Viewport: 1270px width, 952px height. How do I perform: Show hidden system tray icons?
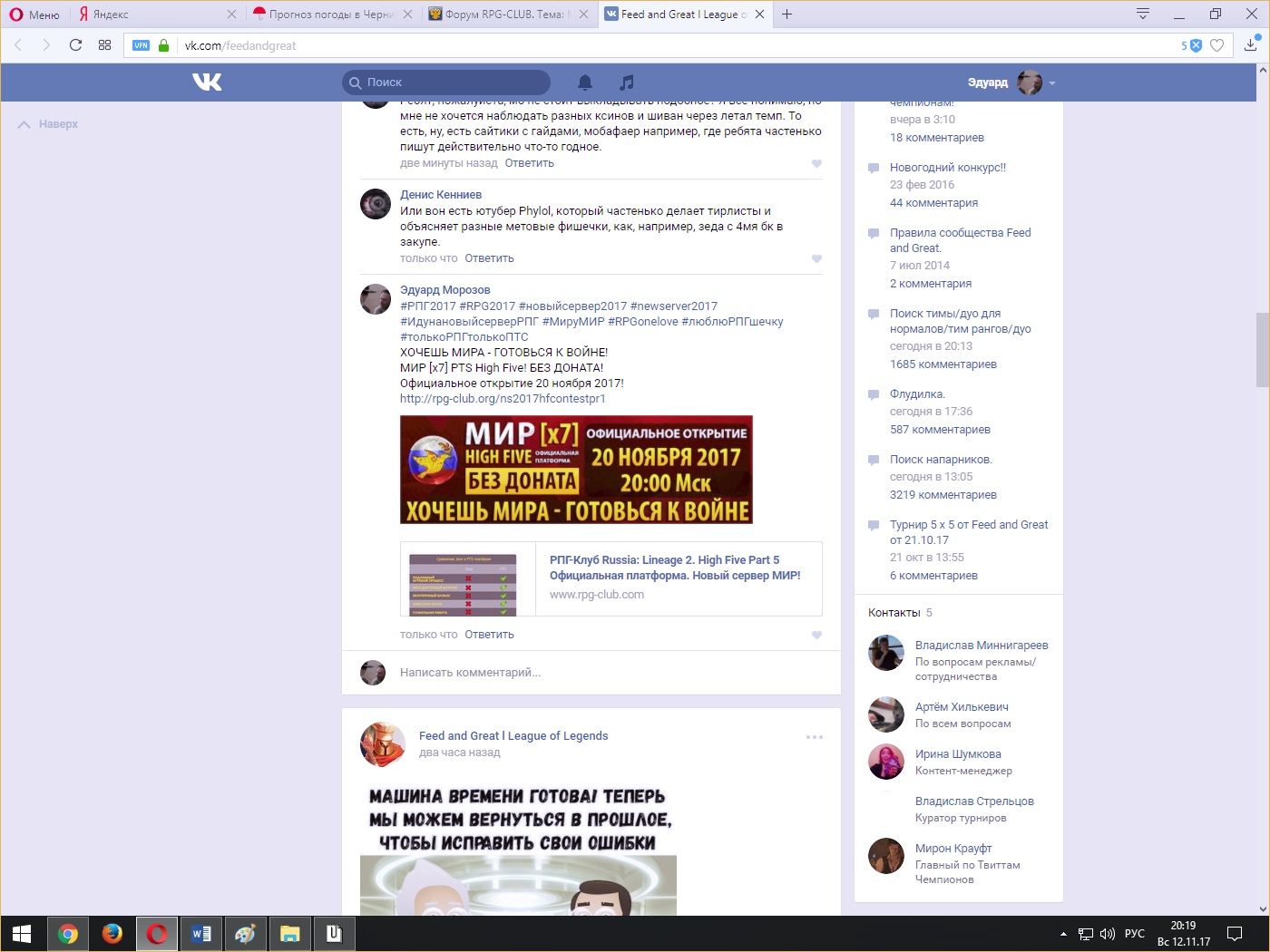click(x=1063, y=934)
